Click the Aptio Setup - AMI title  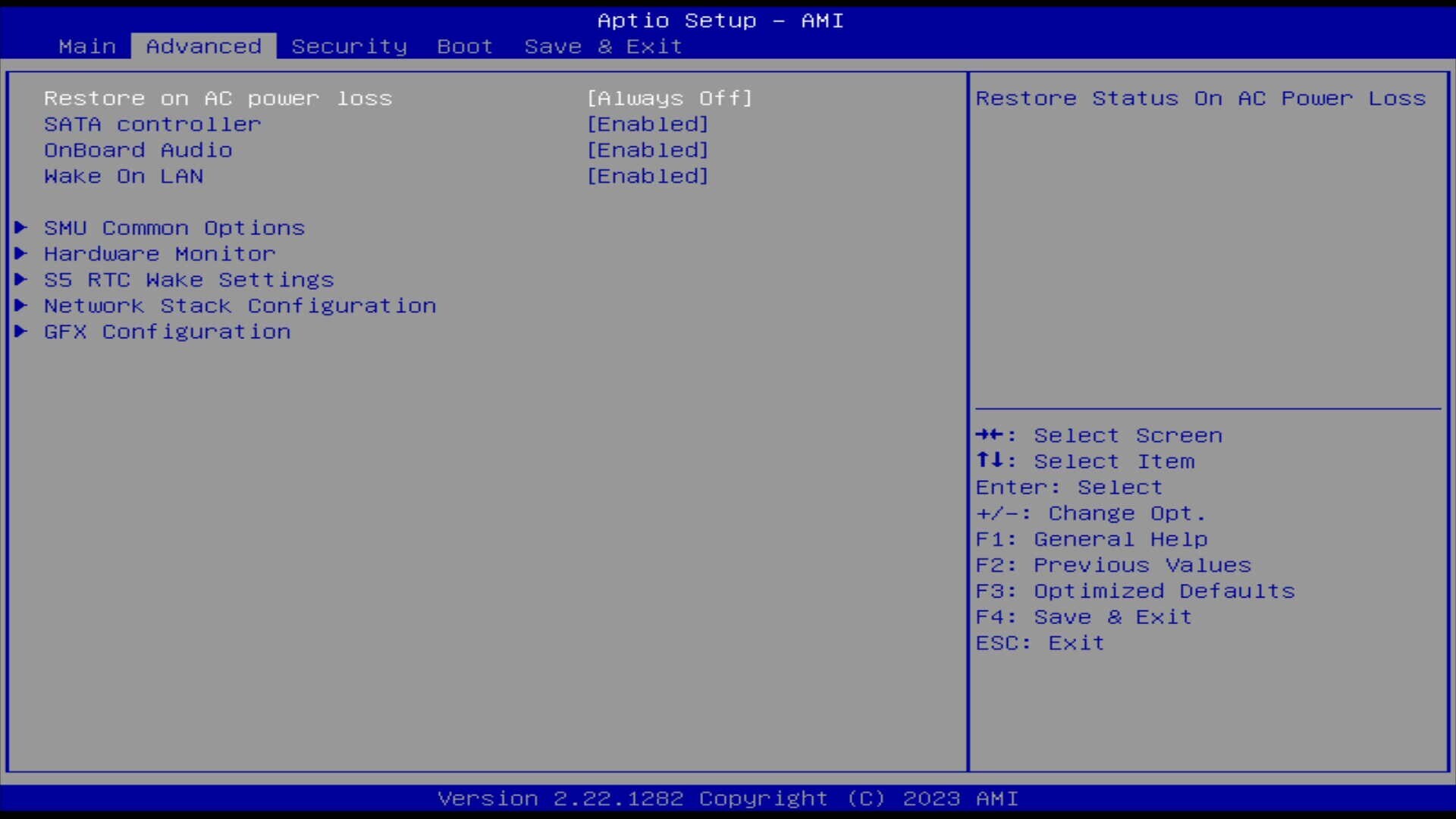[720, 20]
